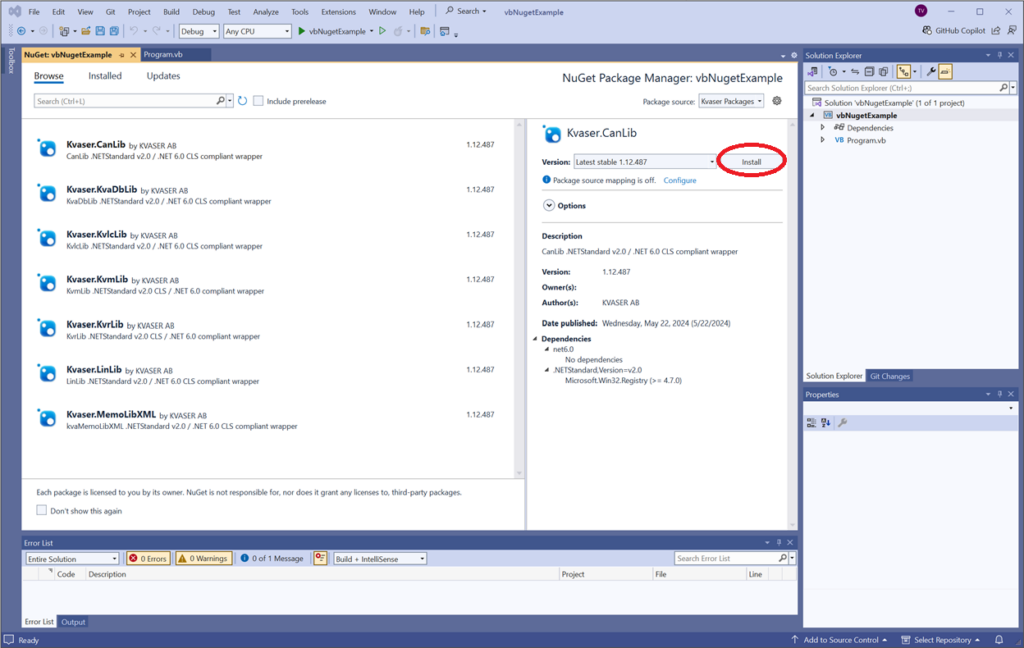Viewport: 1024px width, 648px height.
Task: Select the alphabetical sort icon in Properties panel
Action: tap(825, 421)
